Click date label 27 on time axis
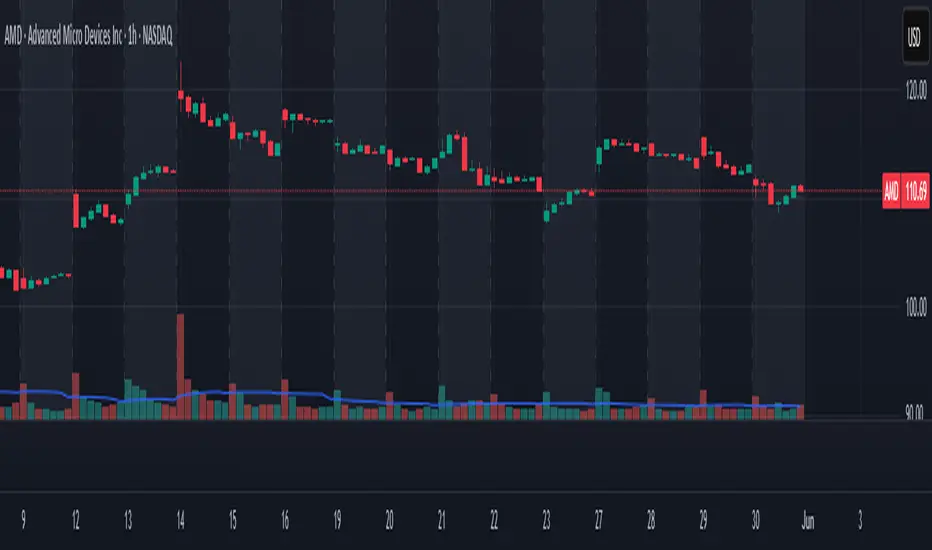The width and height of the screenshot is (932, 550). (599, 520)
